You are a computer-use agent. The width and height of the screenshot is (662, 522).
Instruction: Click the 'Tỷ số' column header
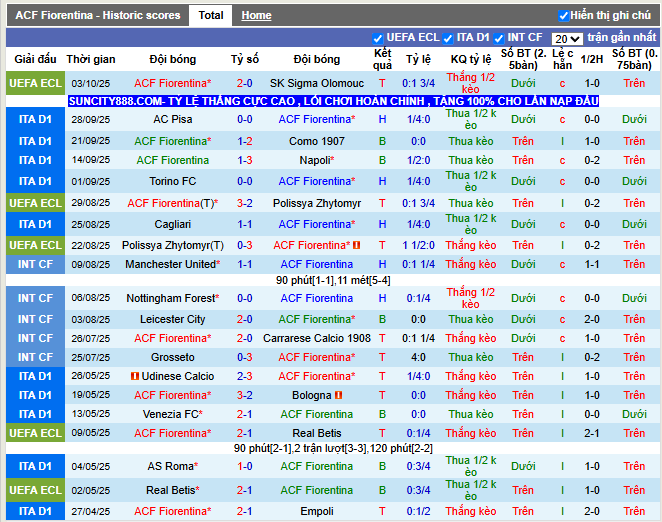coord(244,59)
